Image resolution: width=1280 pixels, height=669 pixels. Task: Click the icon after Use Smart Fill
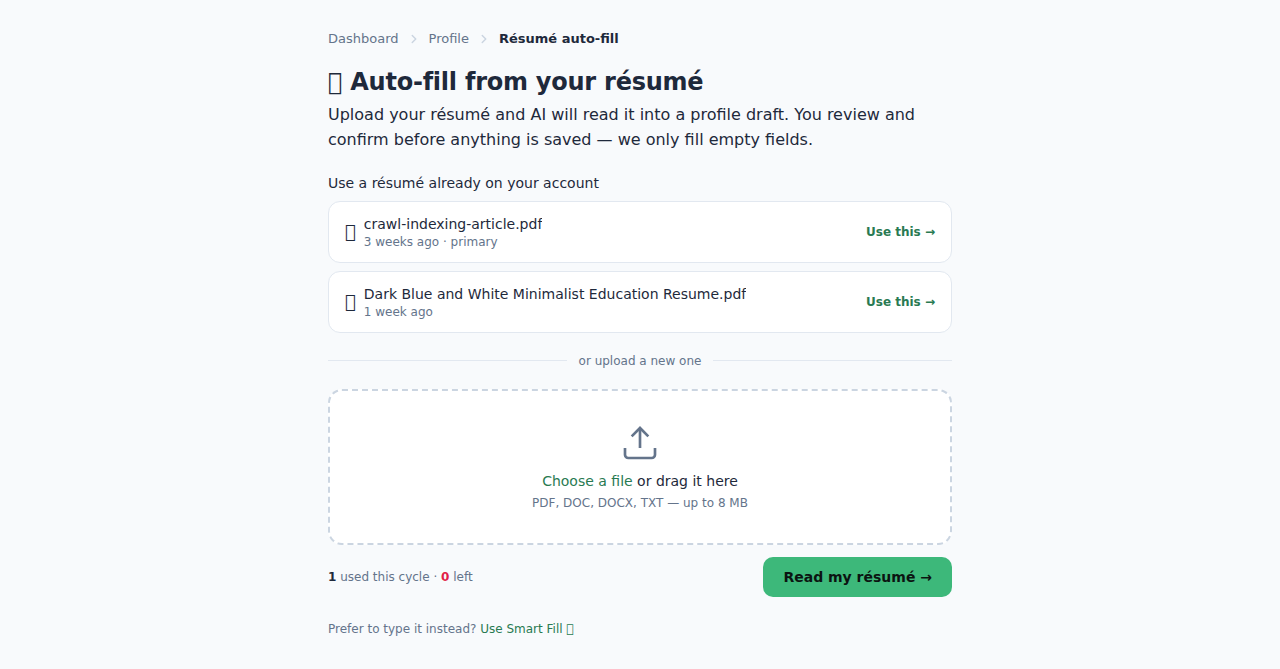point(570,629)
